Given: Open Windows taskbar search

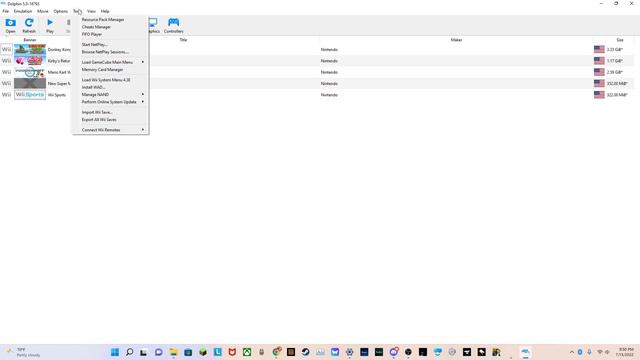Looking at the screenshot, I should pos(129,352).
